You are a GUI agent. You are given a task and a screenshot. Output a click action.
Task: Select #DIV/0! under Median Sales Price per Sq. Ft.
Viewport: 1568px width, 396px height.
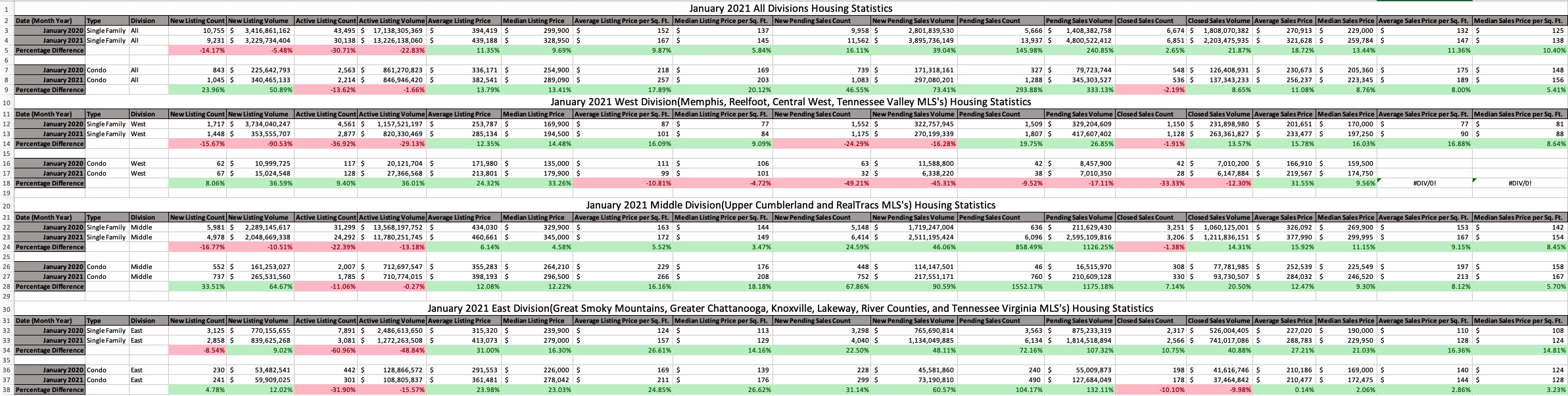(x=1520, y=184)
